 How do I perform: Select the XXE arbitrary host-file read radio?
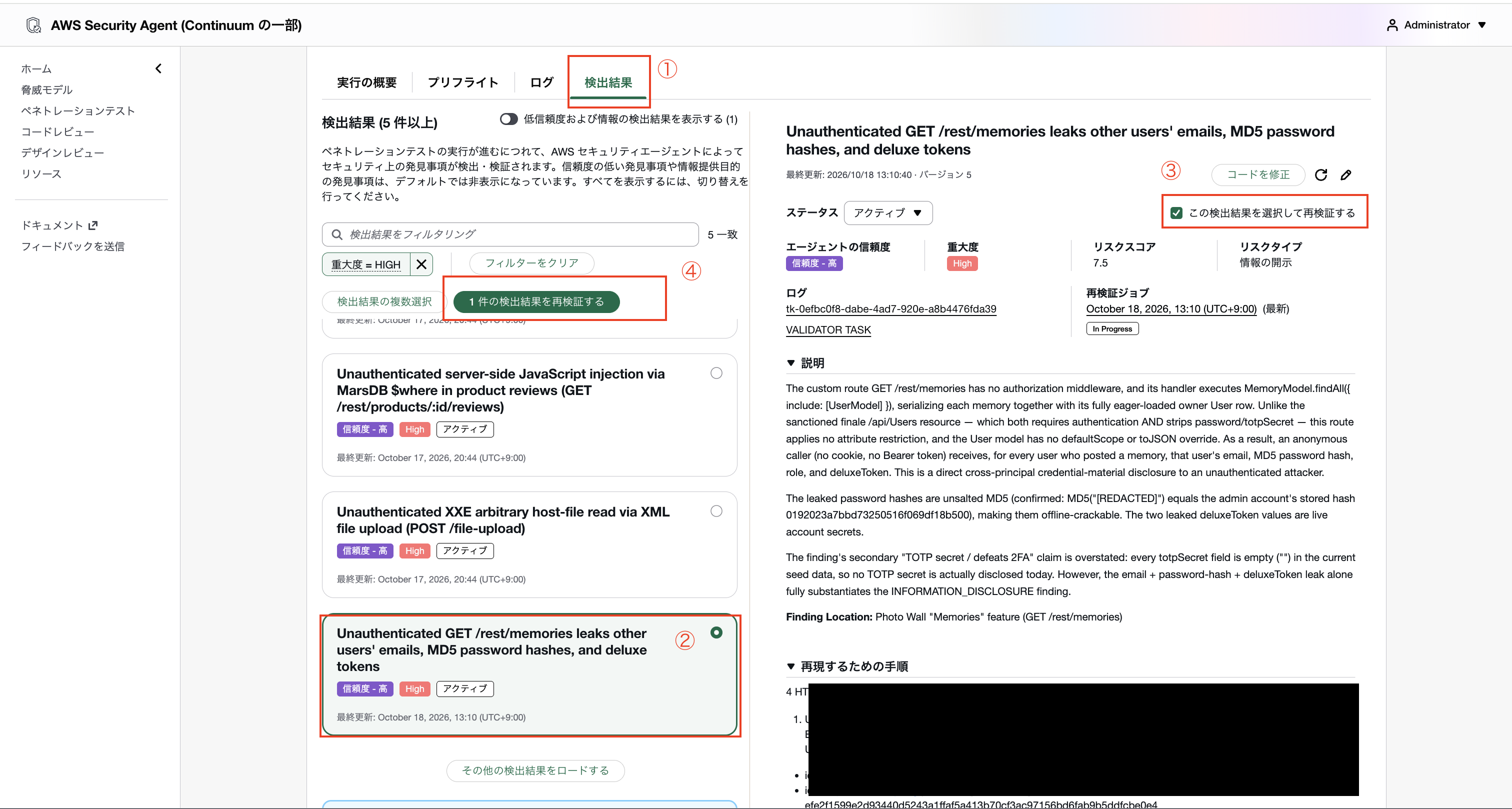point(716,511)
